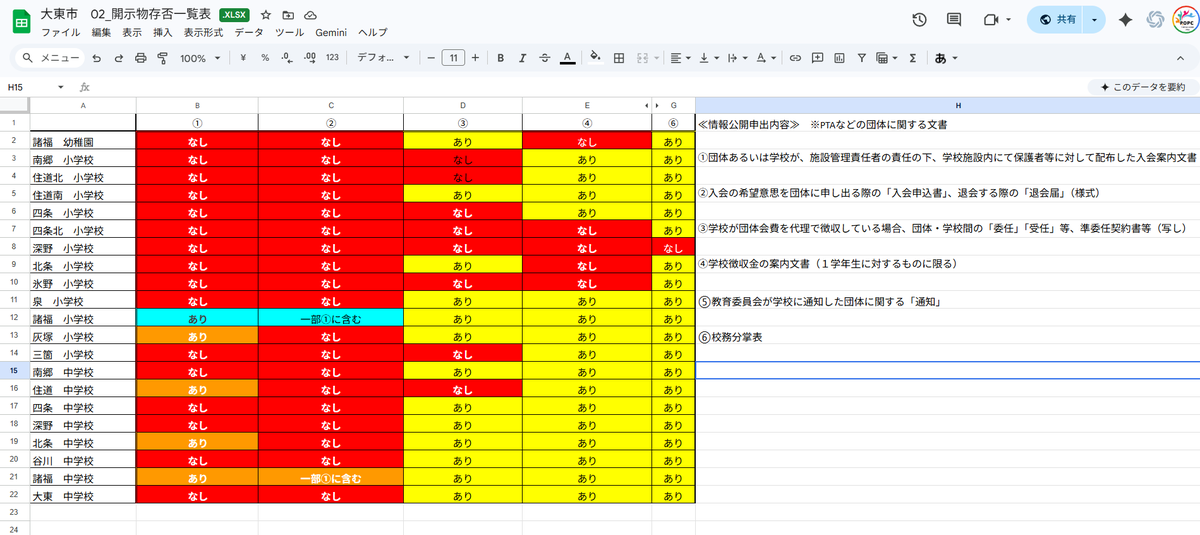Open the 編集 menu
The height and width of the screenshot is (535, 1200).
(101, 33)
